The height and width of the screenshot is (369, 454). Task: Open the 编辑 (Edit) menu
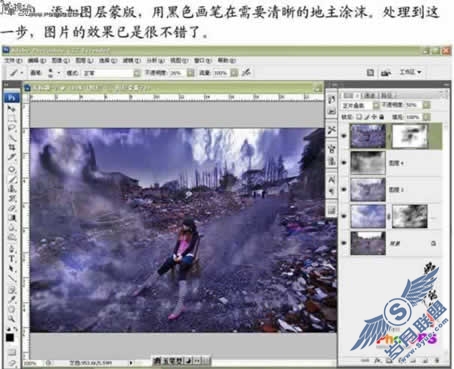tap(37, 61)
